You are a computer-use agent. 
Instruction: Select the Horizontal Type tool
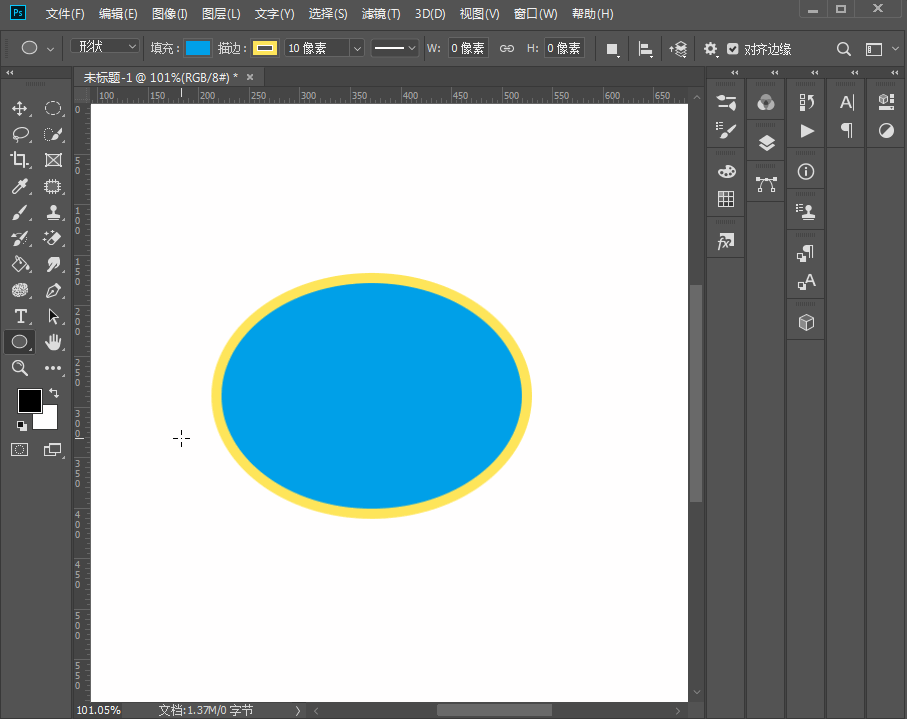click(x=20, y=316)
